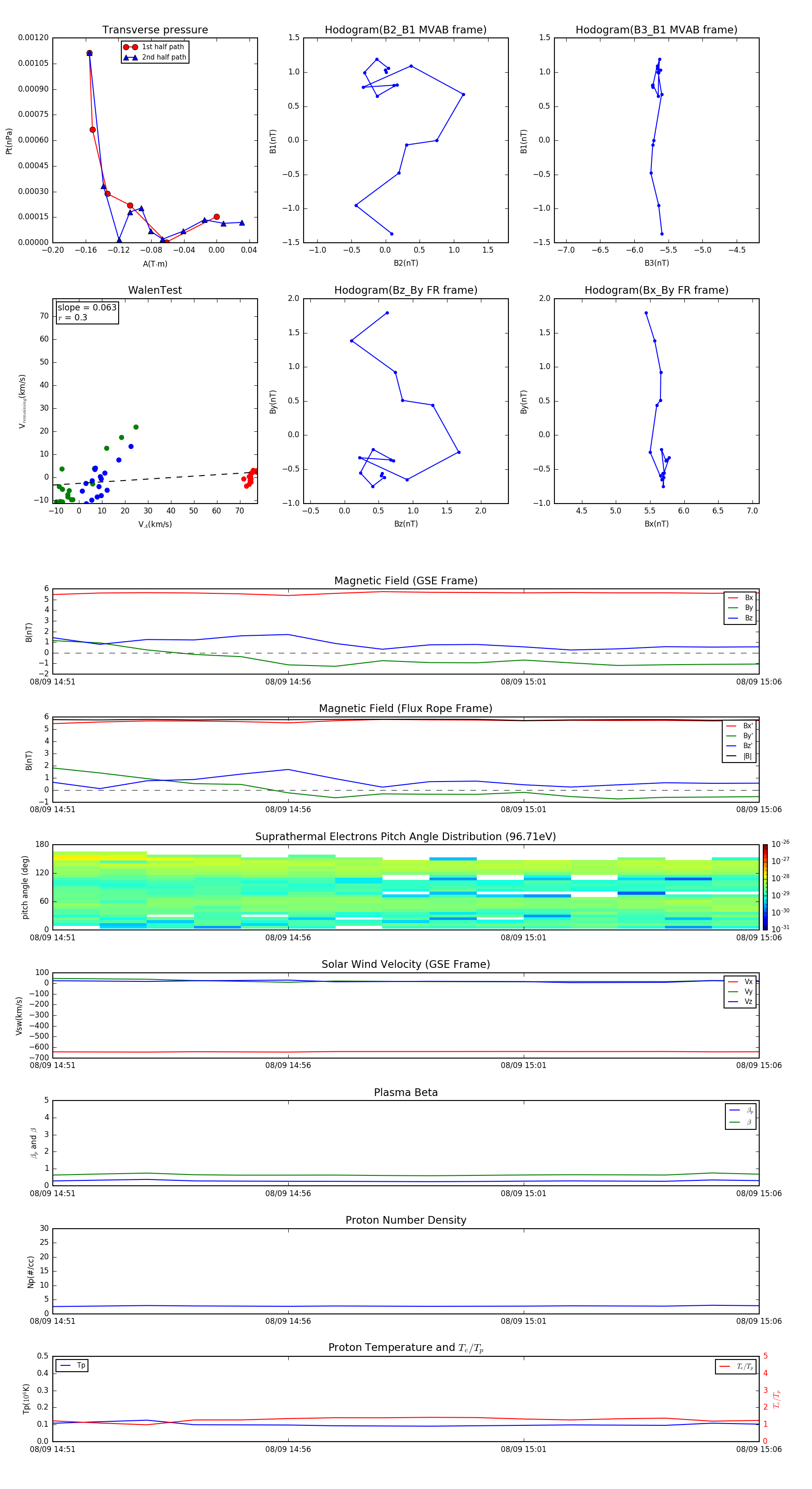The image size is (812, 1489).
Task: Click the 'Bx' legend entry in GSE panel
Action: point(741,598)
